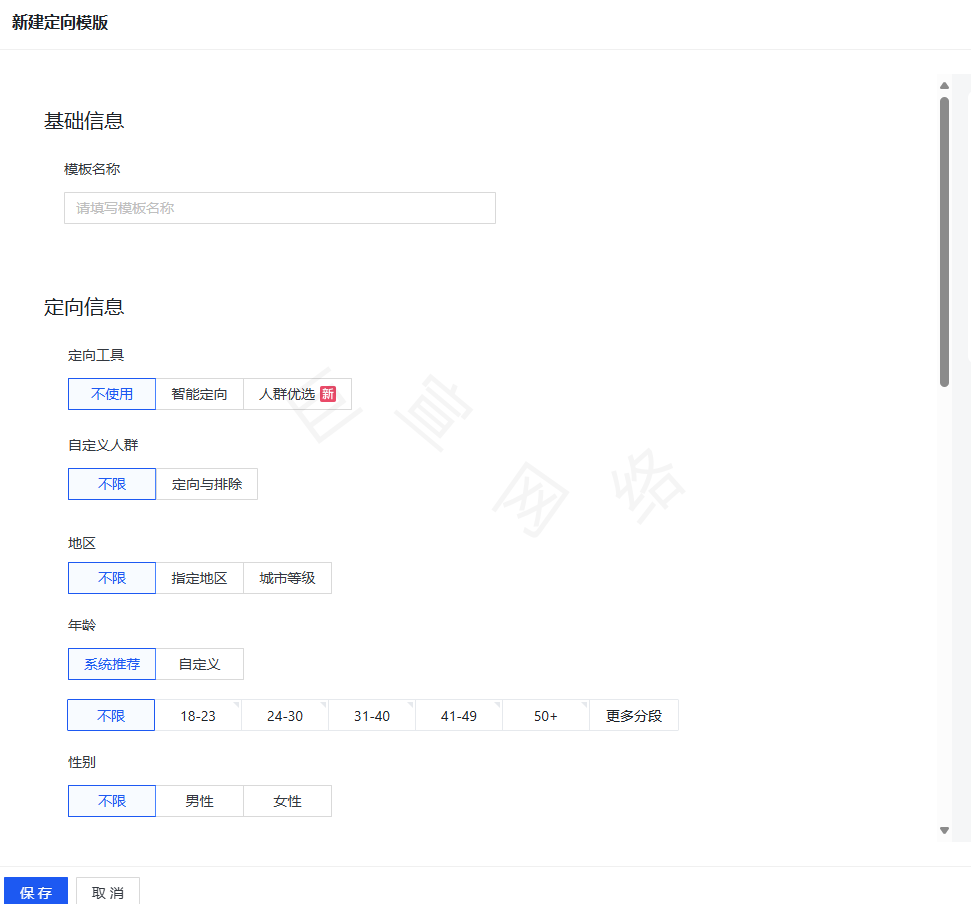Select the 18-23 age segment
Screen dimensions: 971x904
[x=197, y=715]
